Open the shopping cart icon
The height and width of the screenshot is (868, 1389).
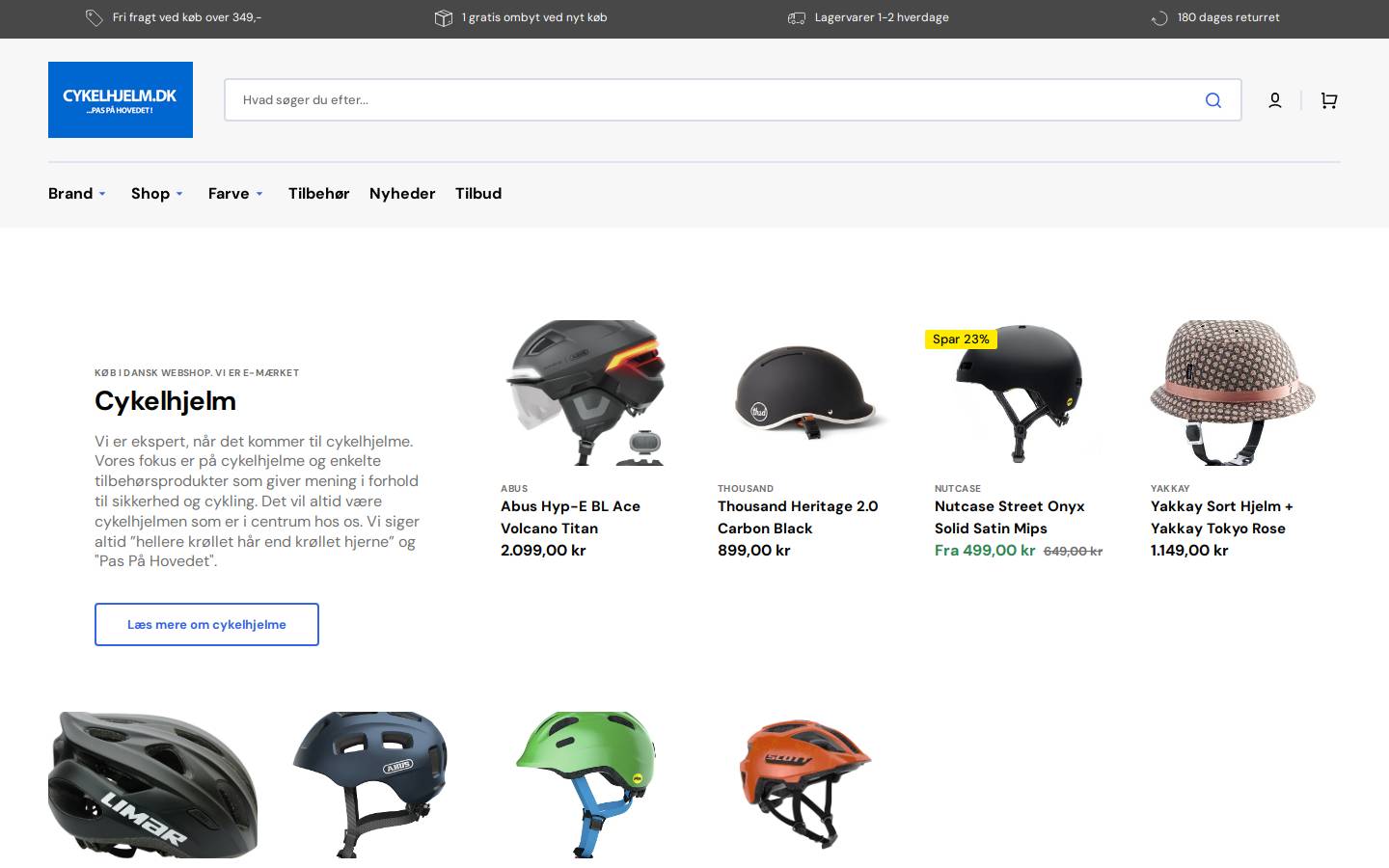point(1329,100)
